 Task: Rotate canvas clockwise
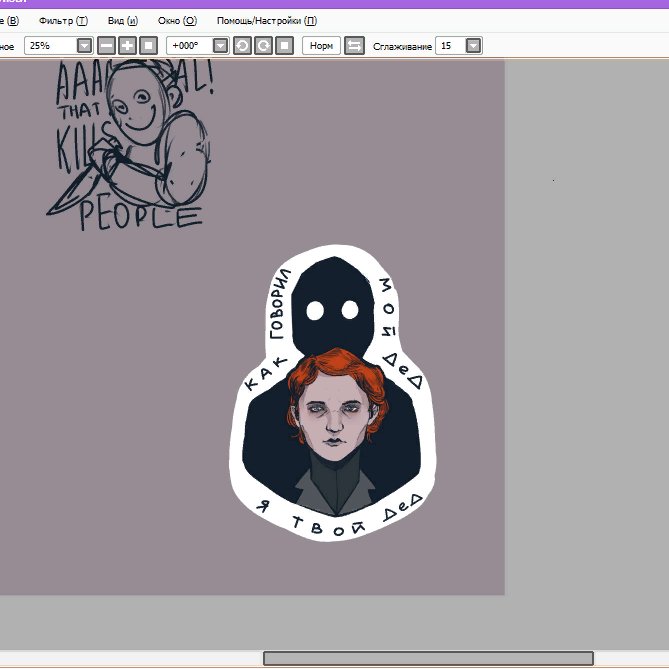tap(263, 46)
